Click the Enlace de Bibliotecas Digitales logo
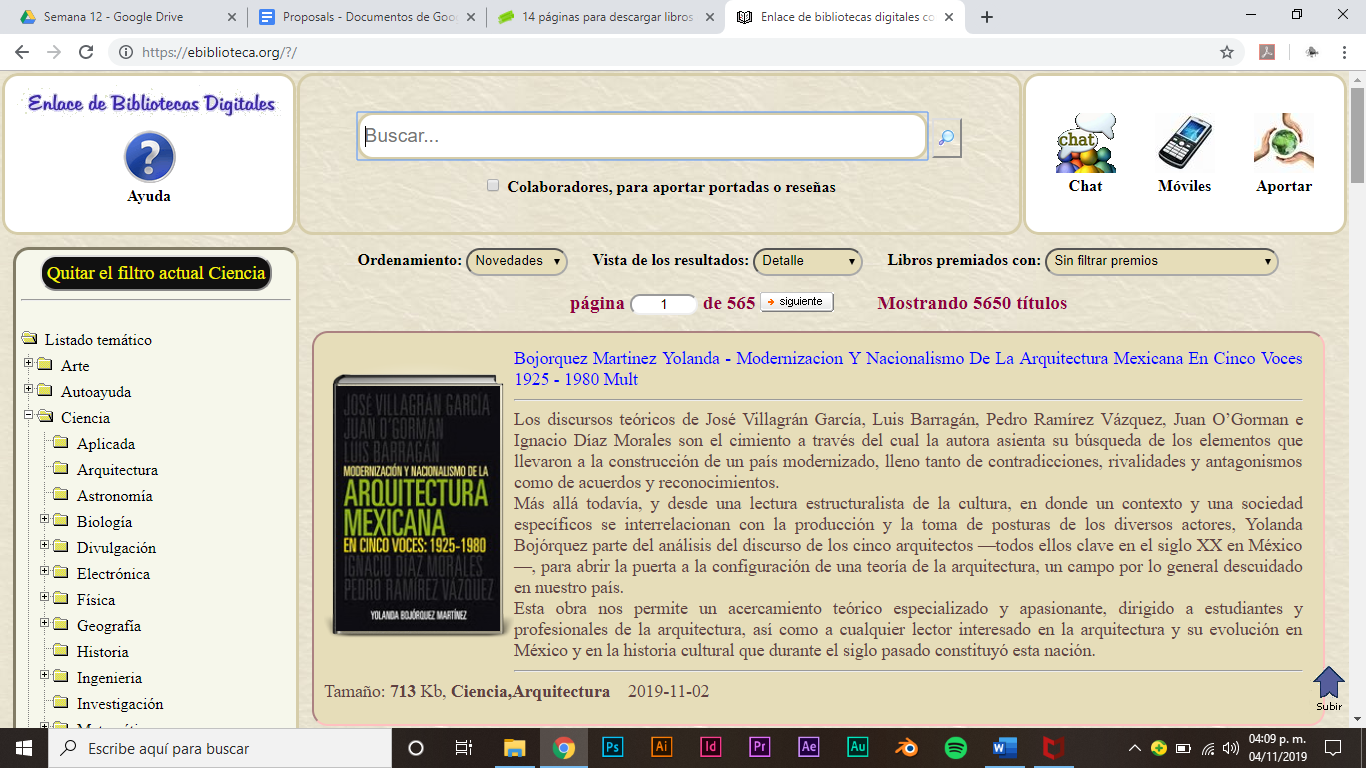The height and width of the screenshot is (768, 1366). click(x=151, y=103)
